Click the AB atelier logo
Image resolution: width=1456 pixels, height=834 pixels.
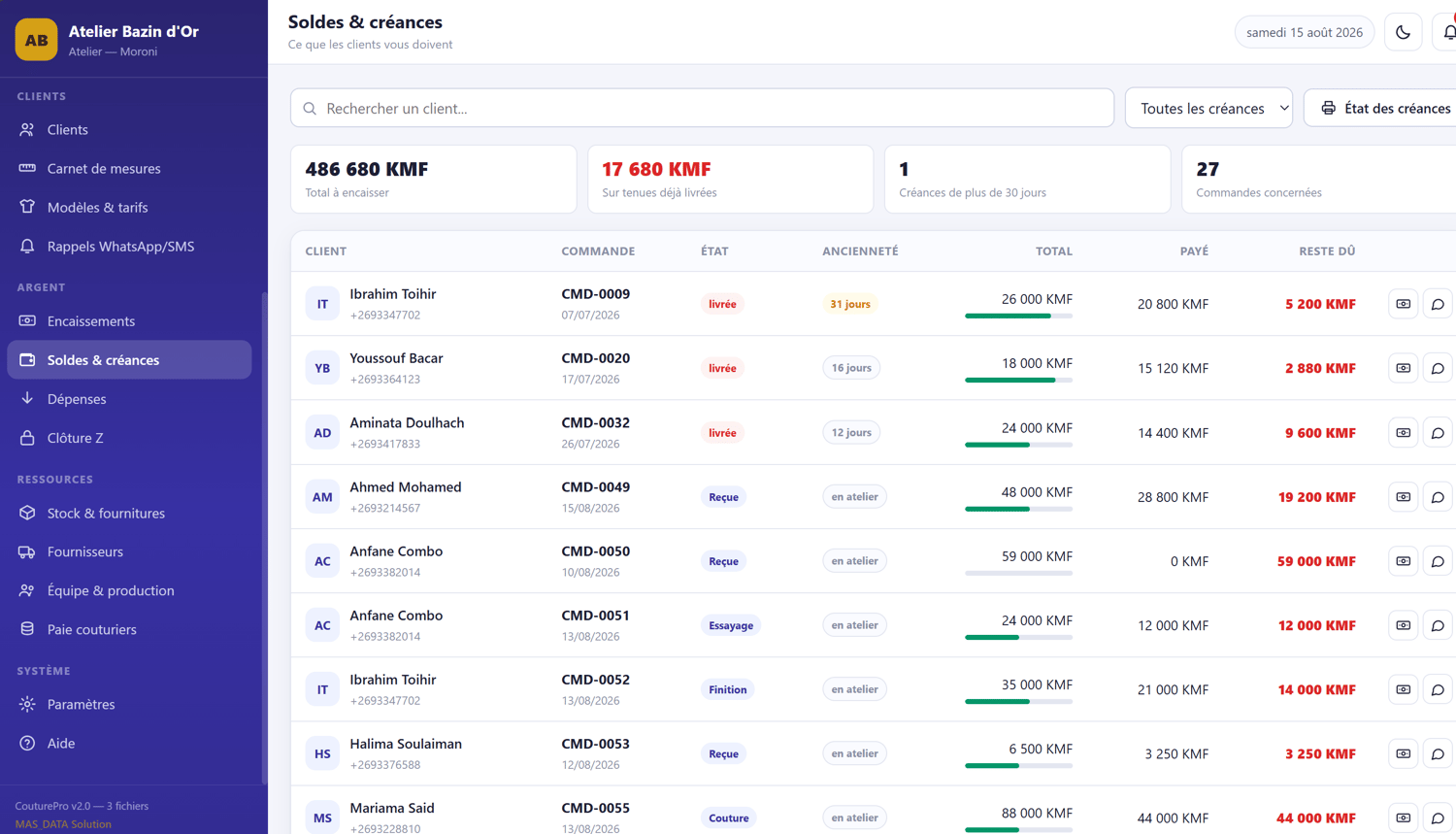pos(36,40)
